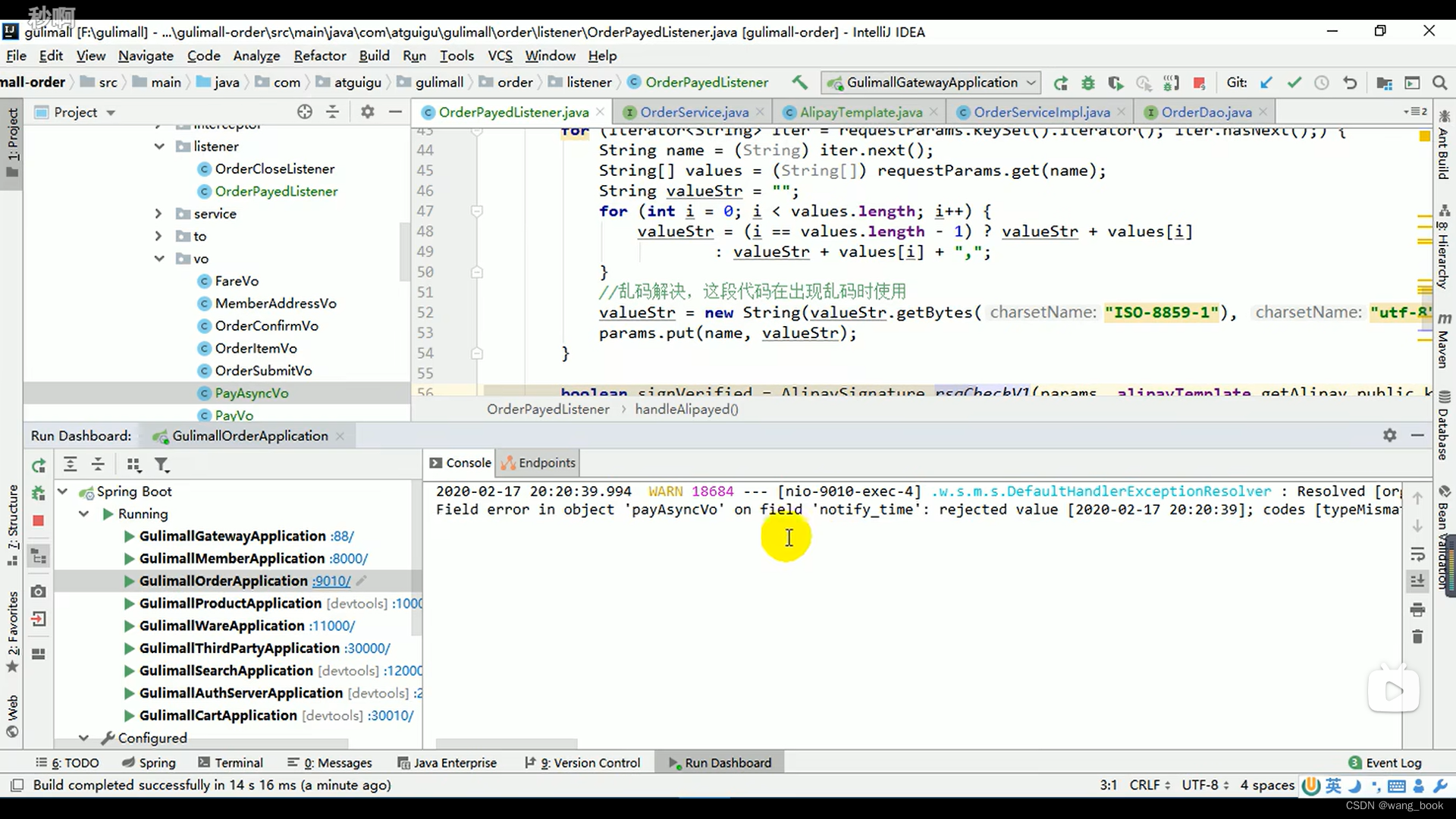Screen dimensions: 1456x819
Task: Collapse Spring Boot node in dashboard
Action: click(63, 491)
